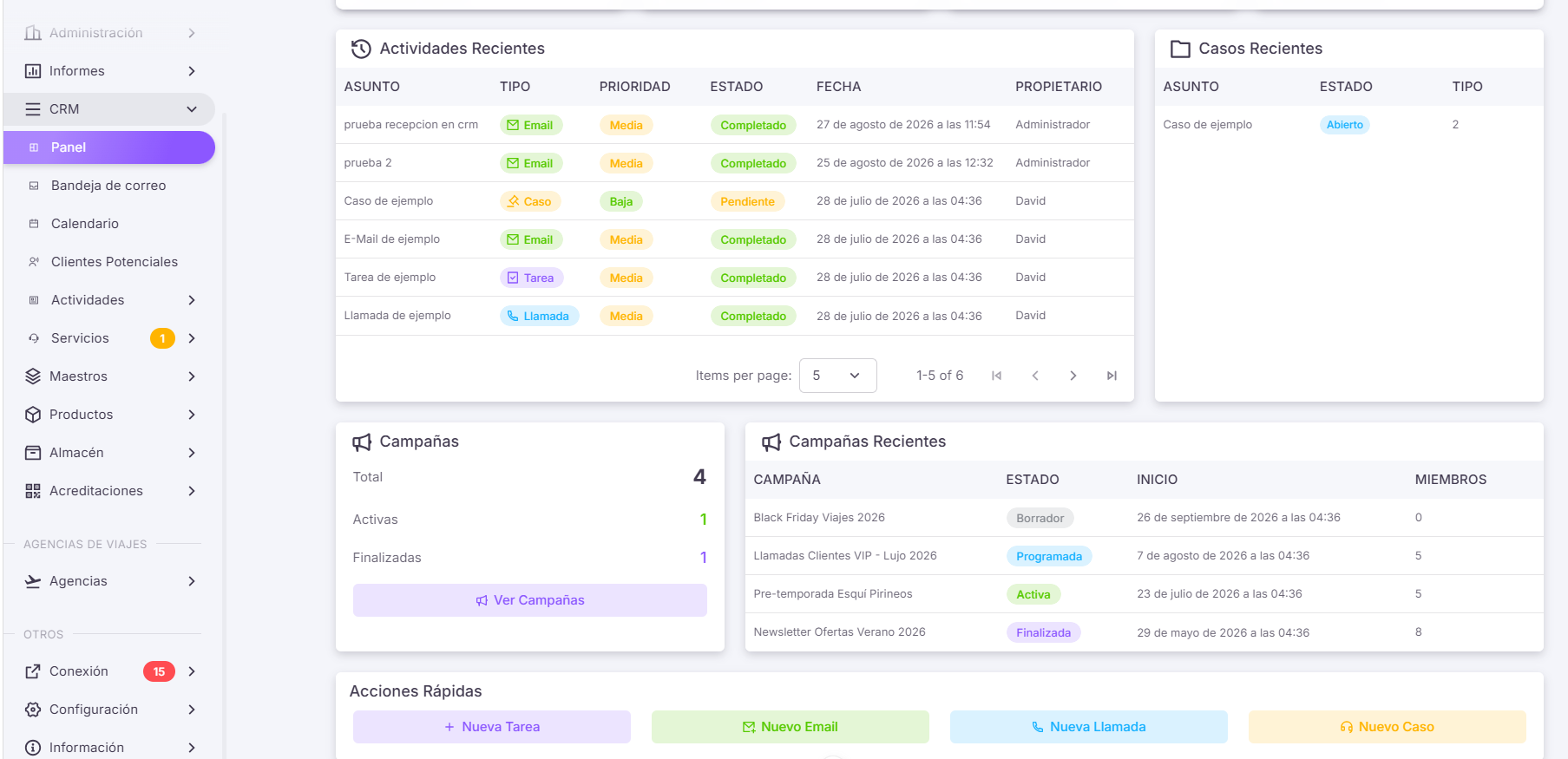This screenshot has height=759, width=1568.
Task: Expand the Administración menu arrow
Action: point(192,33)
